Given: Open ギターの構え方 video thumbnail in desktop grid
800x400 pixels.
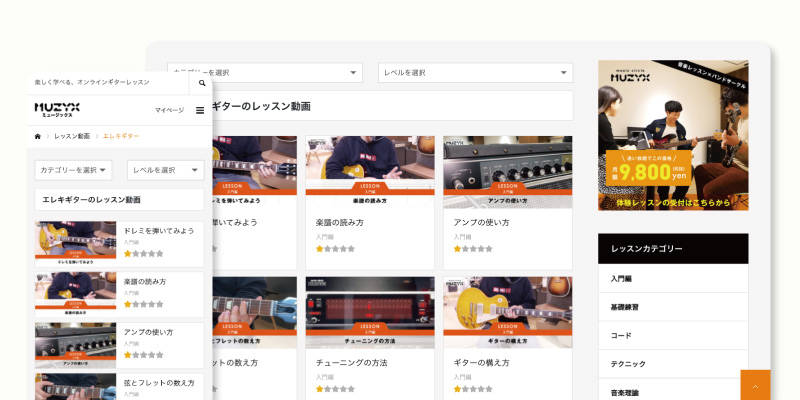Looking at the screenshot, I should click(508, 313).
